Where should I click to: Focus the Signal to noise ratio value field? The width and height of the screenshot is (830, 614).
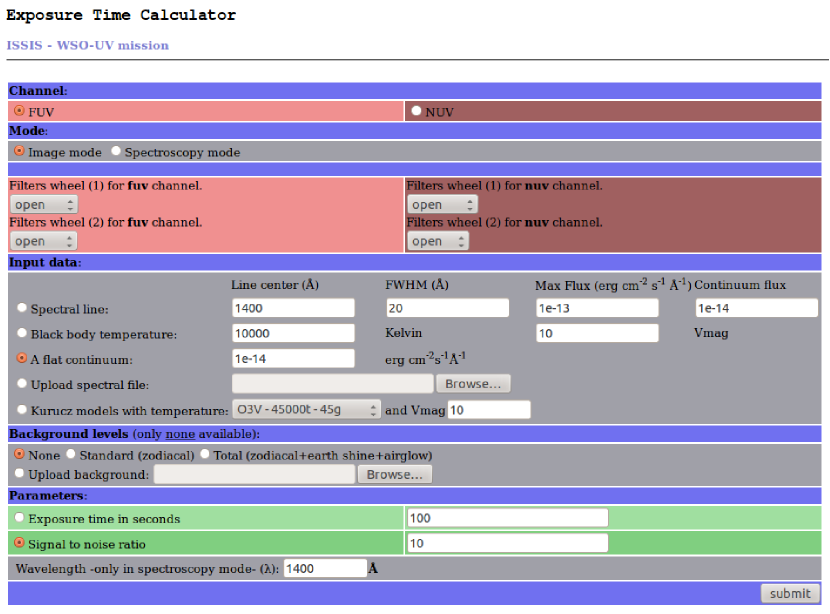coord(507,543)
